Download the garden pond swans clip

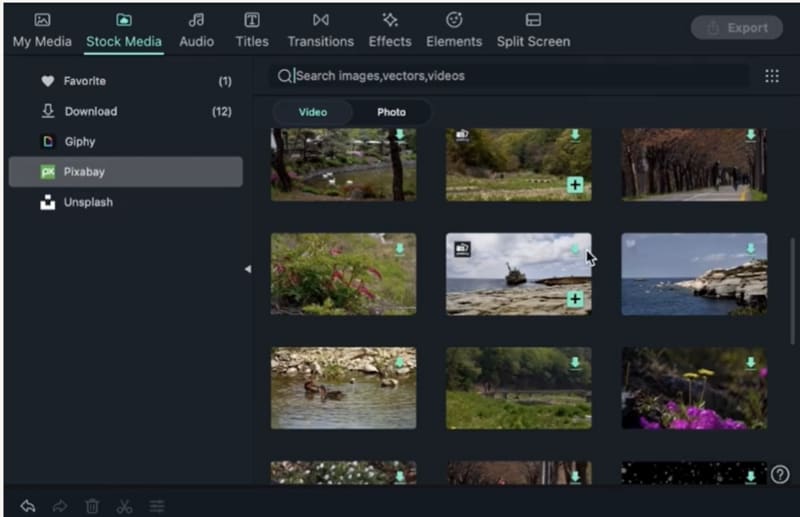[x=399, y=134]
